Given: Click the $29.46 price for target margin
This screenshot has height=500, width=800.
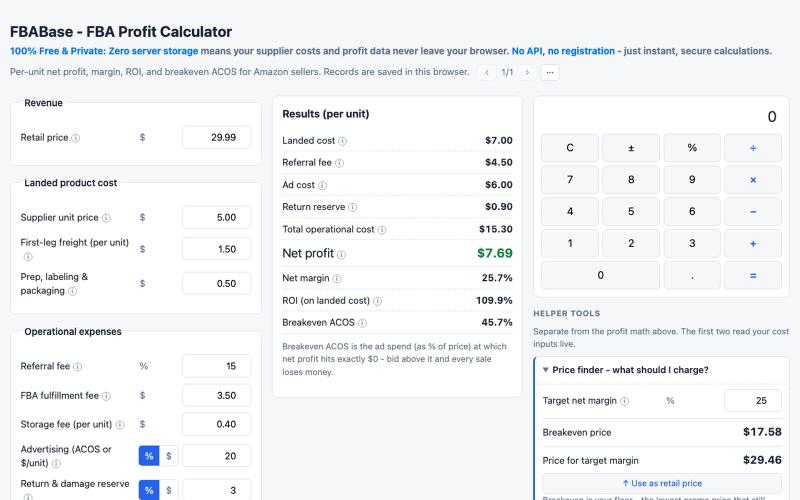Looking at the screenshot, I should pyautogui.click(x=762, y=460).
